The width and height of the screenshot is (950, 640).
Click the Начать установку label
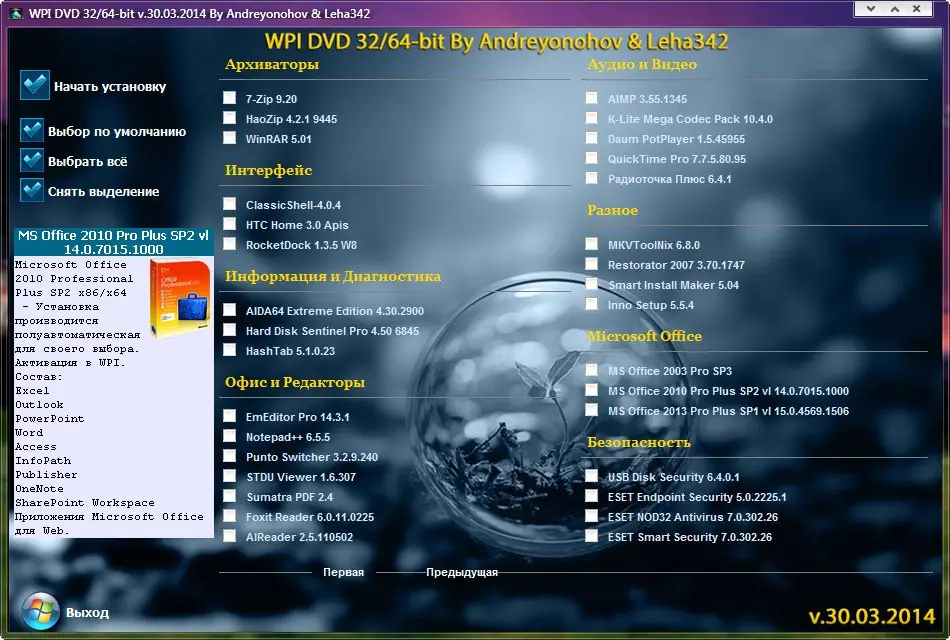pos(110,87)
